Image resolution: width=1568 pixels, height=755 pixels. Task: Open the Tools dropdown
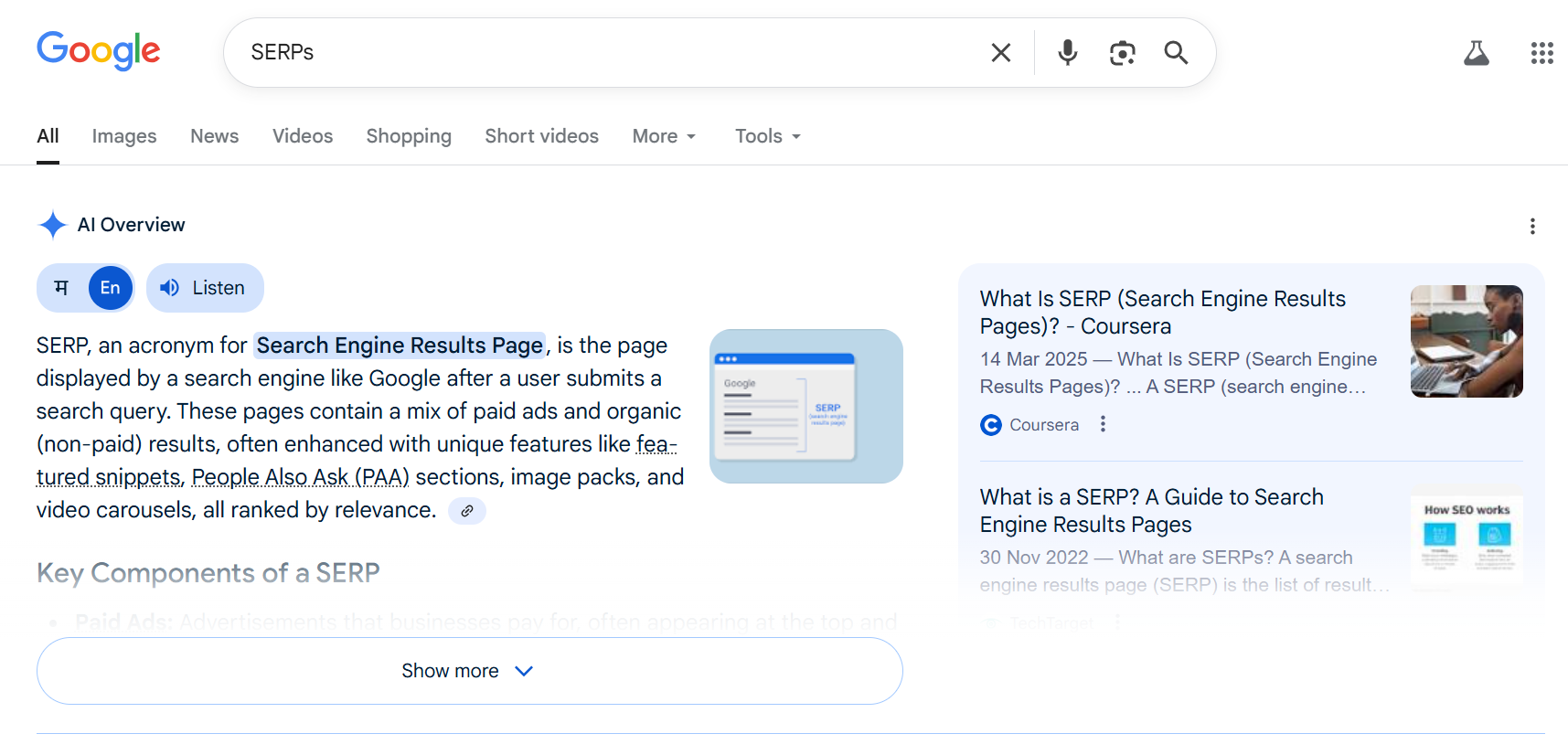point(767,136)
